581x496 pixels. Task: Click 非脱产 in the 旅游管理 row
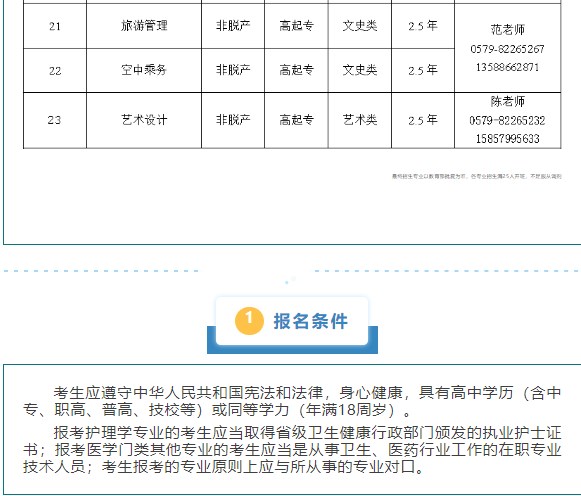point(233,26)
